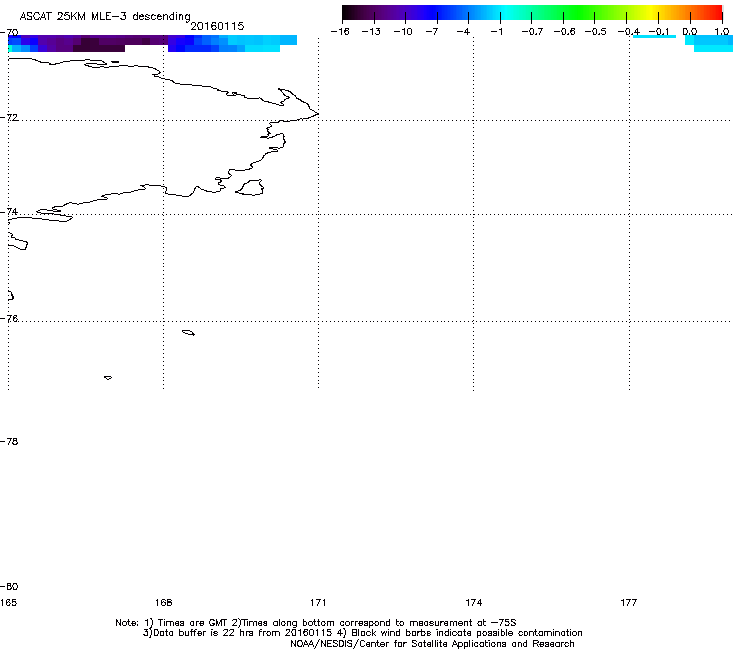This screenshot has height=650, width=740.
Task: Click the -10 label on the color scale
Action: tap(403, 32)
